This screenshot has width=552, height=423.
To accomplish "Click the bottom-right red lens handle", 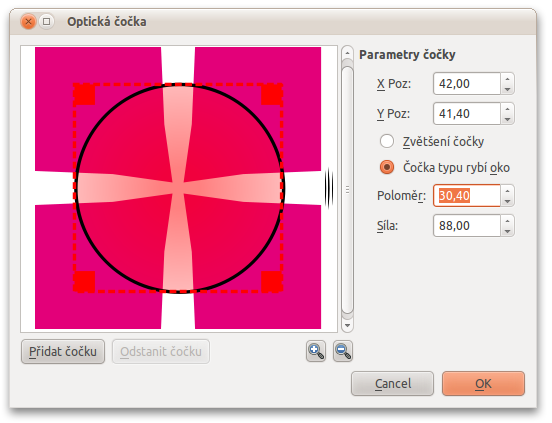I will pos(272,282).
